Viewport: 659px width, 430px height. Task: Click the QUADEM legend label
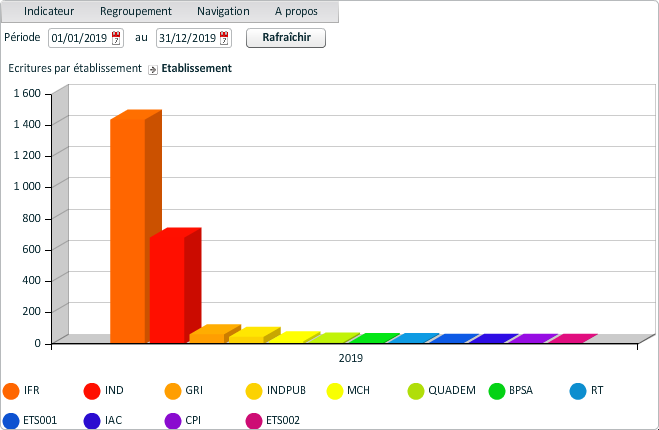[x=452, y=390]
